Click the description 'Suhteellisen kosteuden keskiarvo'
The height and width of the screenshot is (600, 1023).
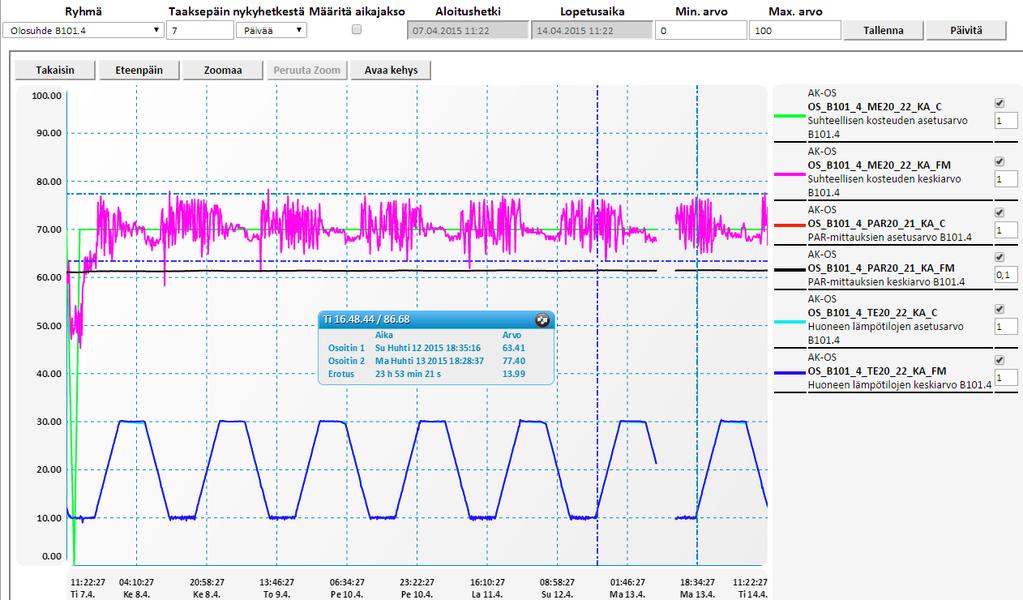(884, 179)
